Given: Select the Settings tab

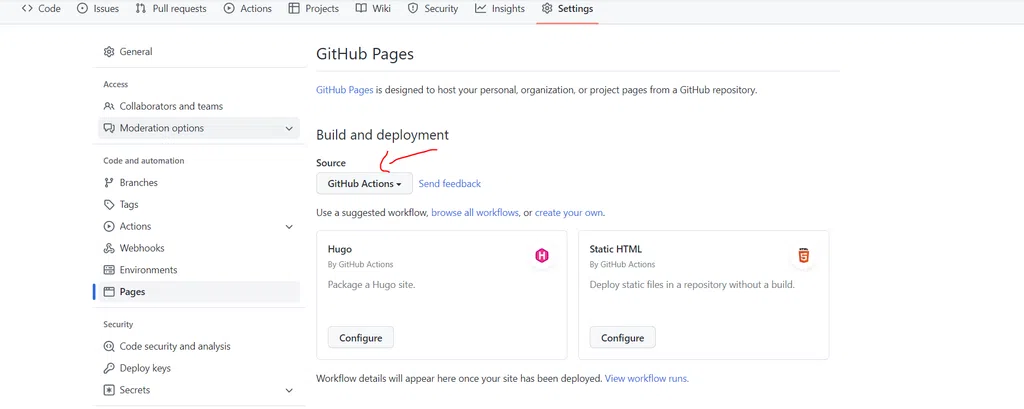Looking at the screenshot, I should point(568,8).
